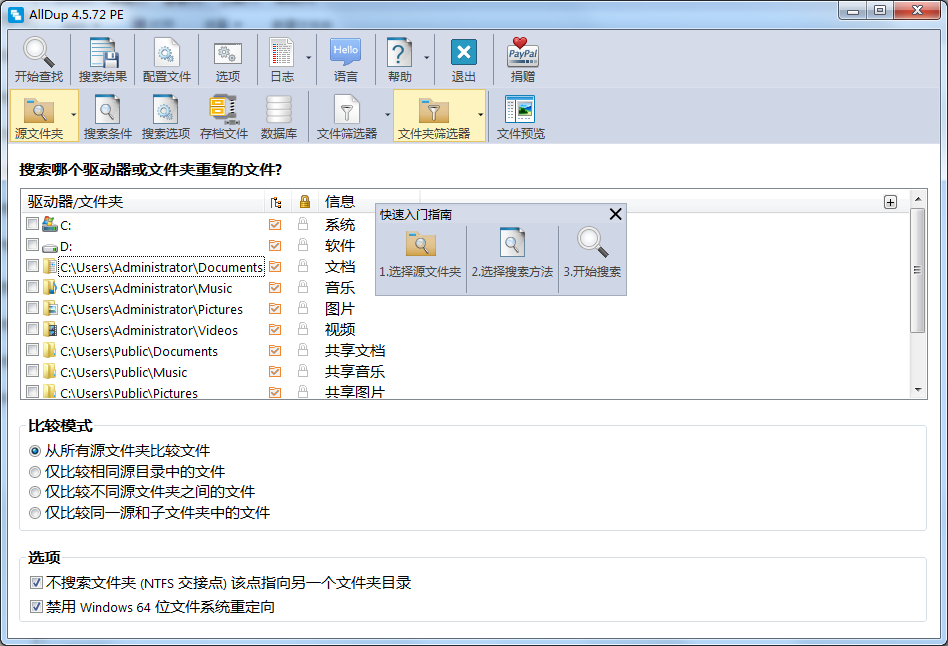Open the File Preview (文件预览) icon

pyautogui.click(x=520, y=110)
